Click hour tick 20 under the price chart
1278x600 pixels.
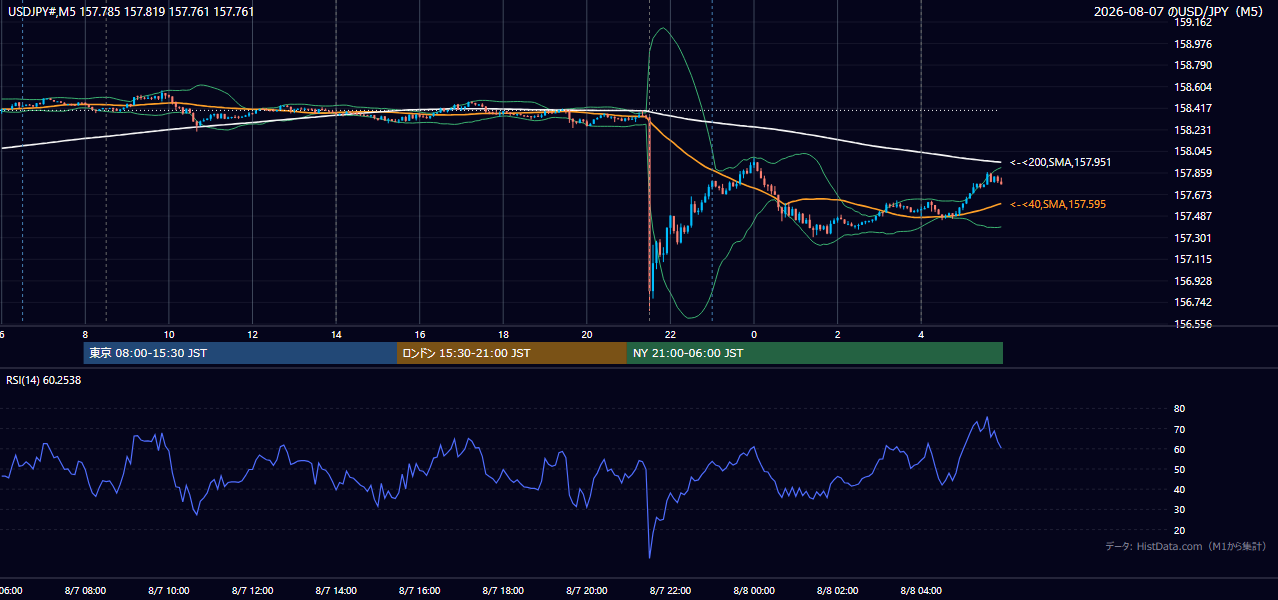pos(587,334)
